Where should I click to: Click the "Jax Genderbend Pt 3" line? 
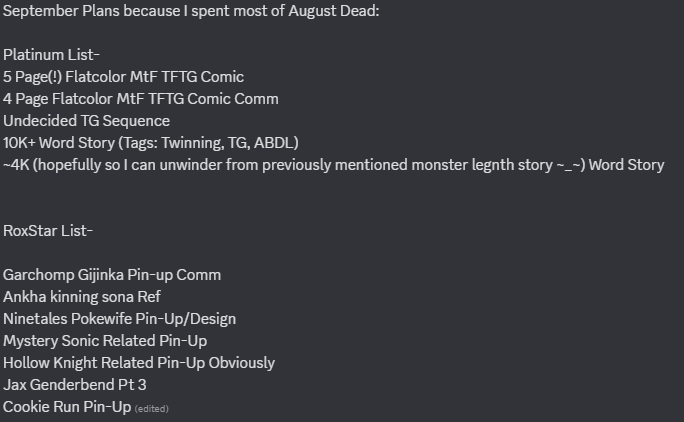(76, 385)
